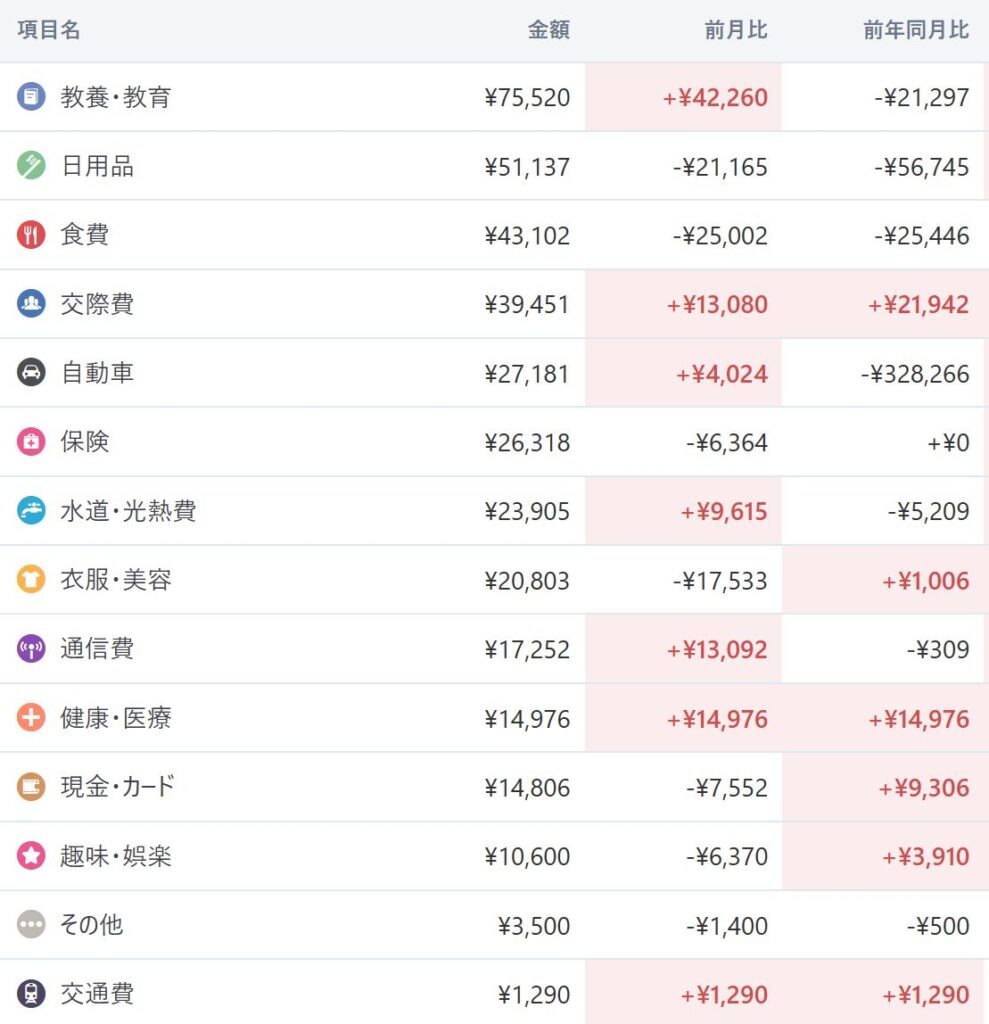The width and height of the screenshot is (989, 1024).
Task: Click the 前年同月比 column header
Action: point(916,30)
